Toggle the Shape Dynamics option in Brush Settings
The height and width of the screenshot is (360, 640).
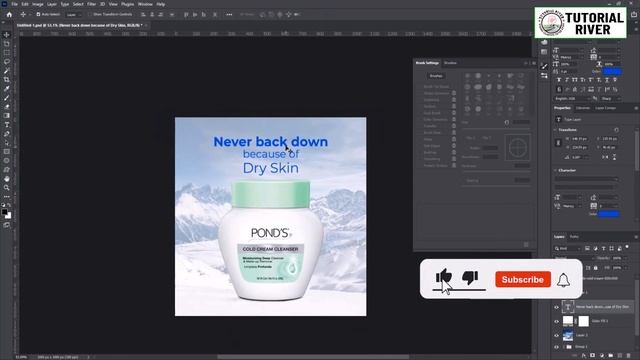click(436, 93)
